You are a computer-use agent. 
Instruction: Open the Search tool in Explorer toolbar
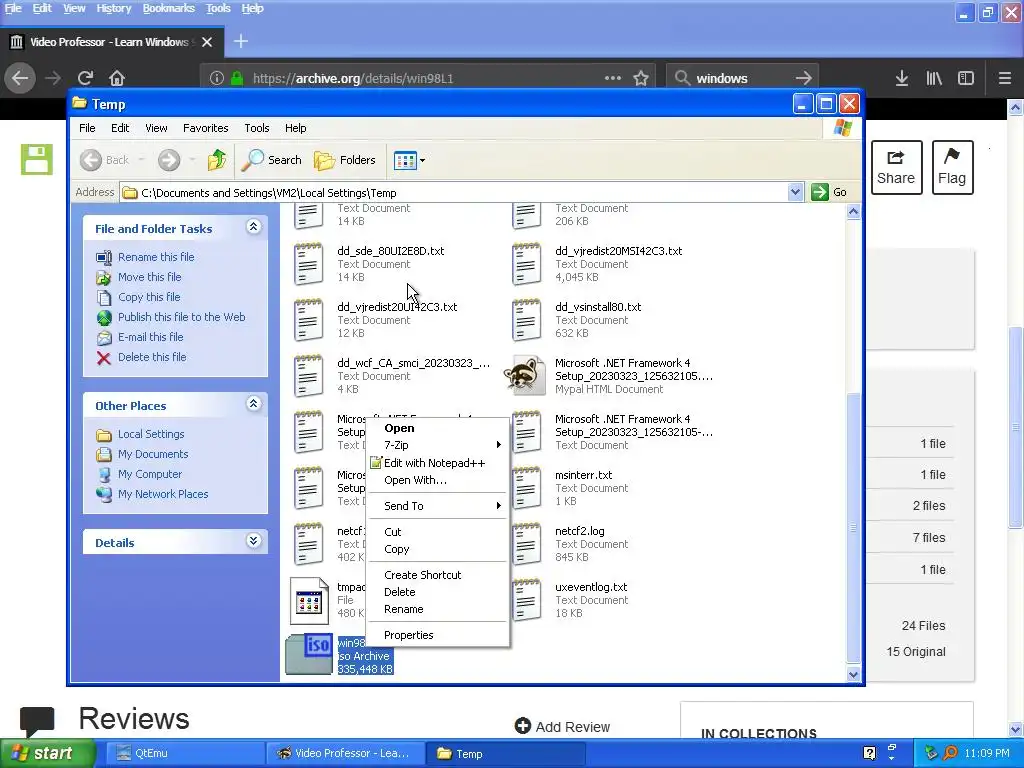pos(271,160)
